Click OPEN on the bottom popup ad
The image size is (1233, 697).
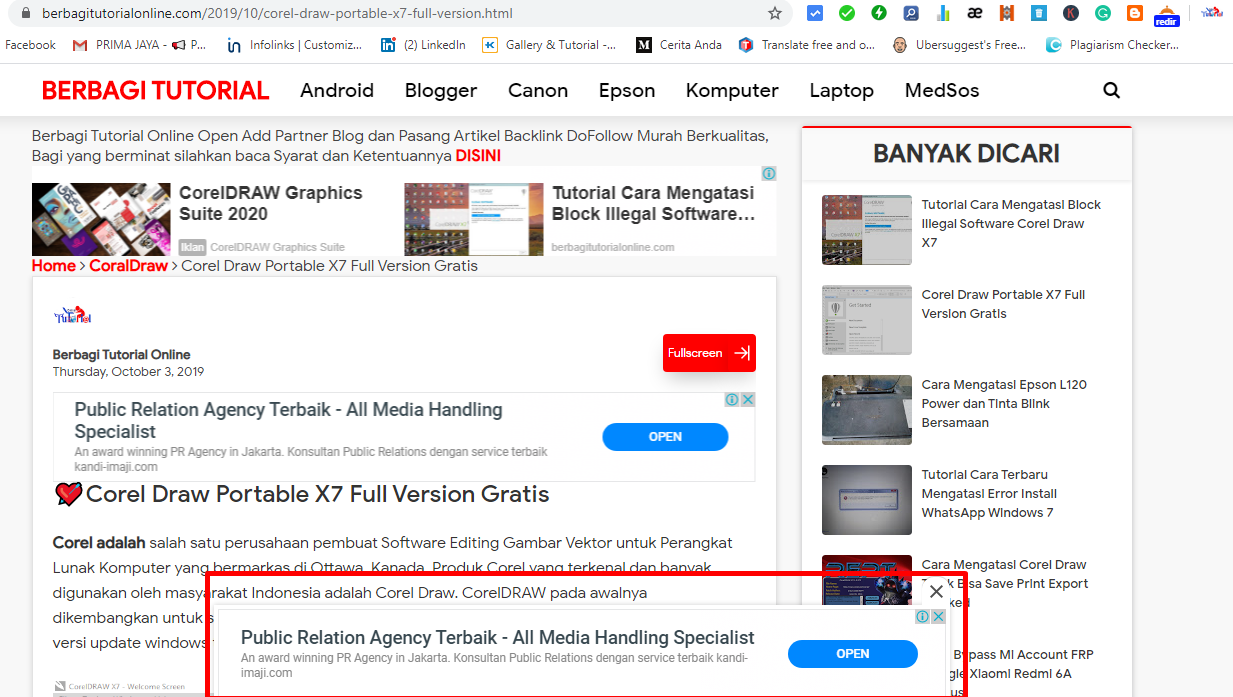[852, 654]
